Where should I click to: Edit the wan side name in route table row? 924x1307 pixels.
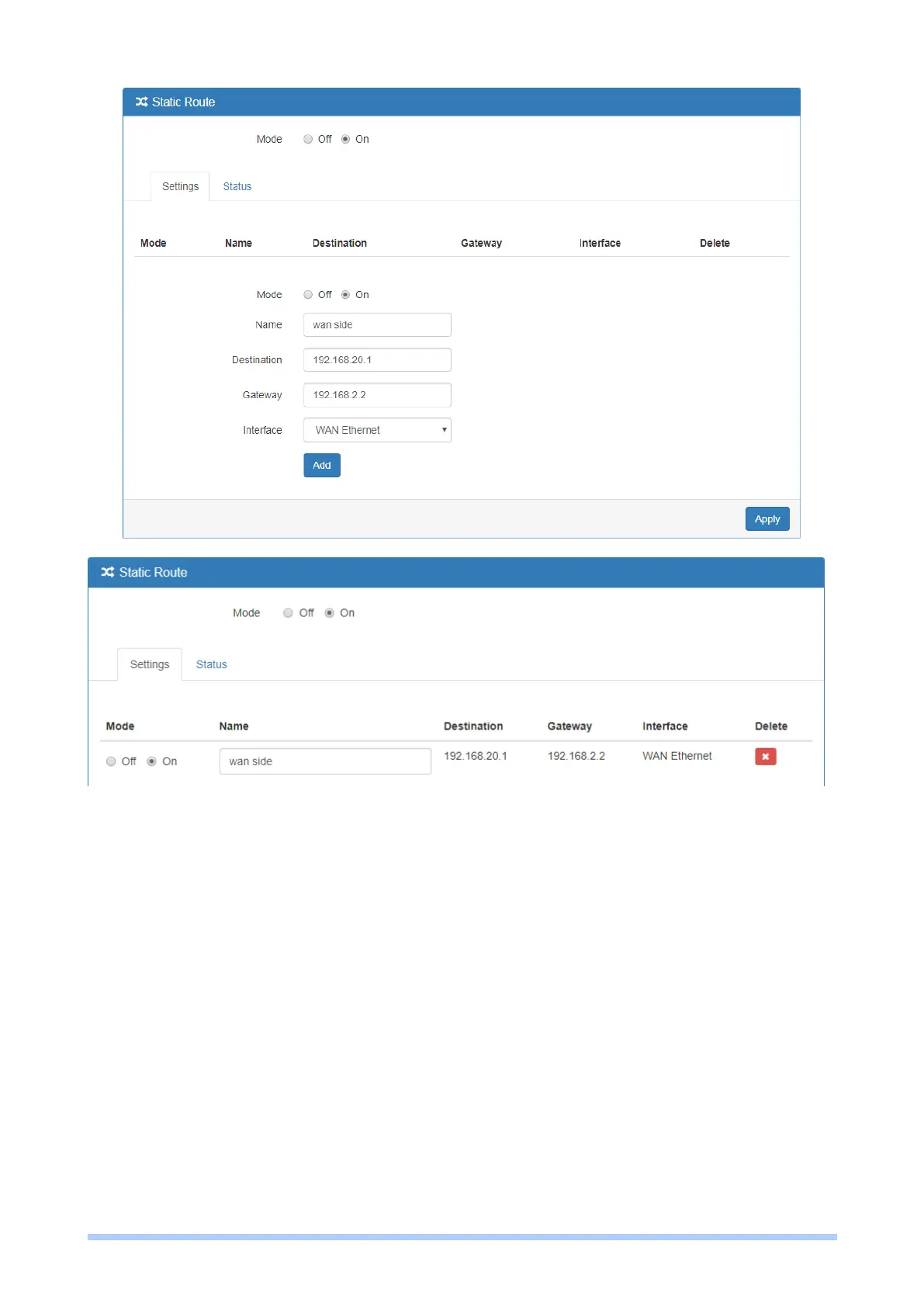pos(325,761)
